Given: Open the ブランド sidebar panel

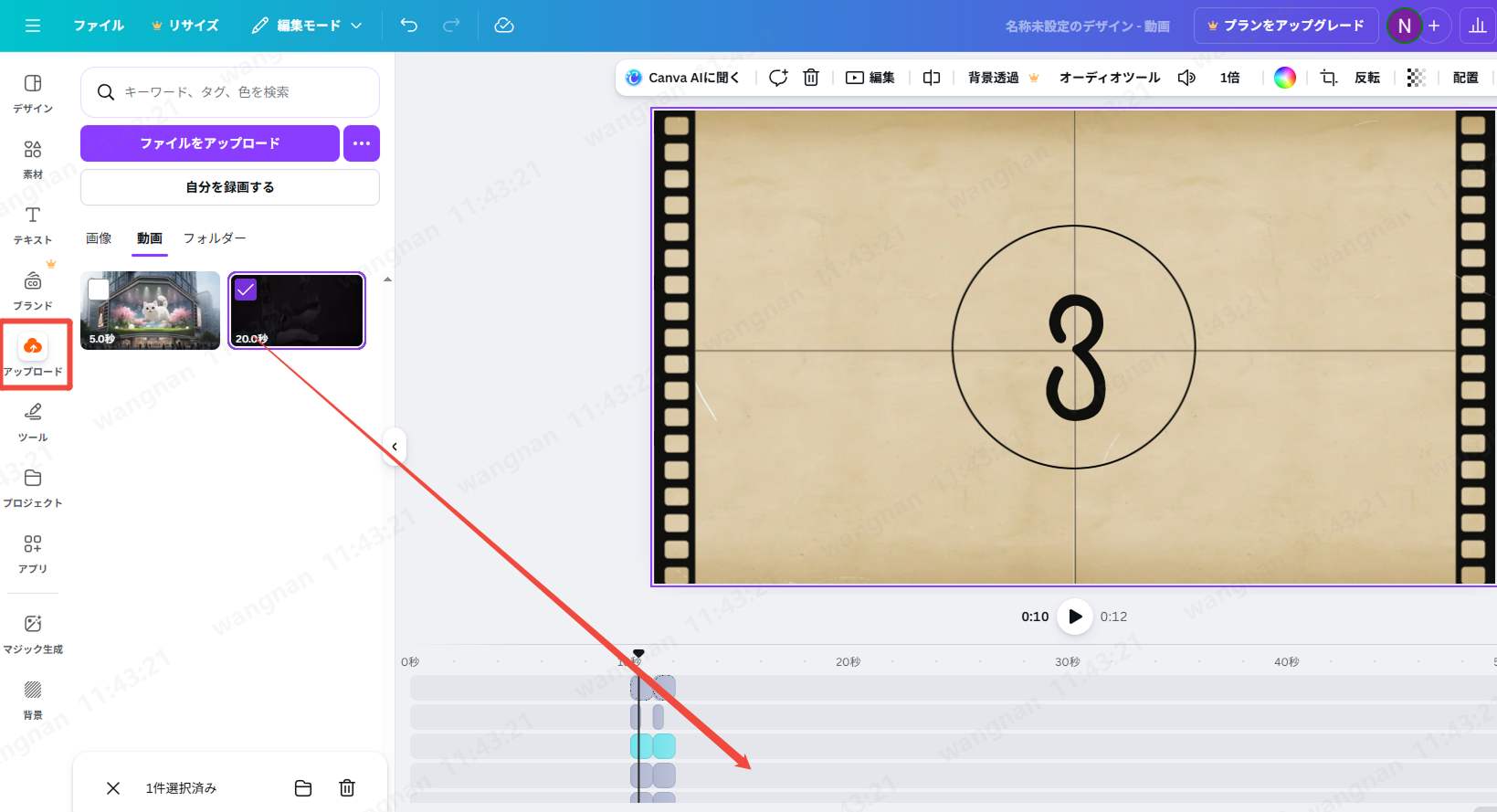Looking at the screenshot, I should coord(33,290).
